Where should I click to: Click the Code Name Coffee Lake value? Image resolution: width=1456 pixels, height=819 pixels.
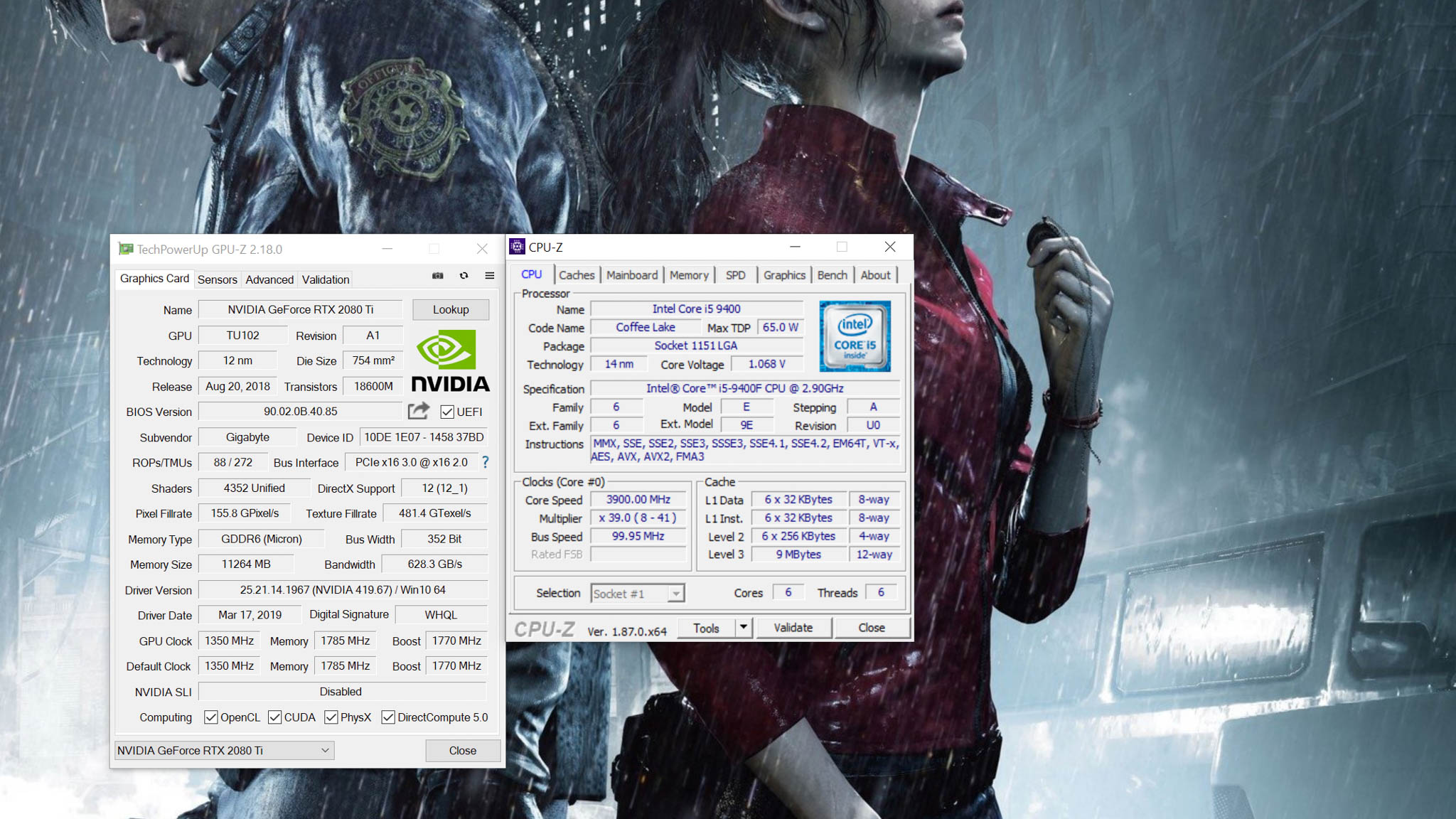[645, 327]
